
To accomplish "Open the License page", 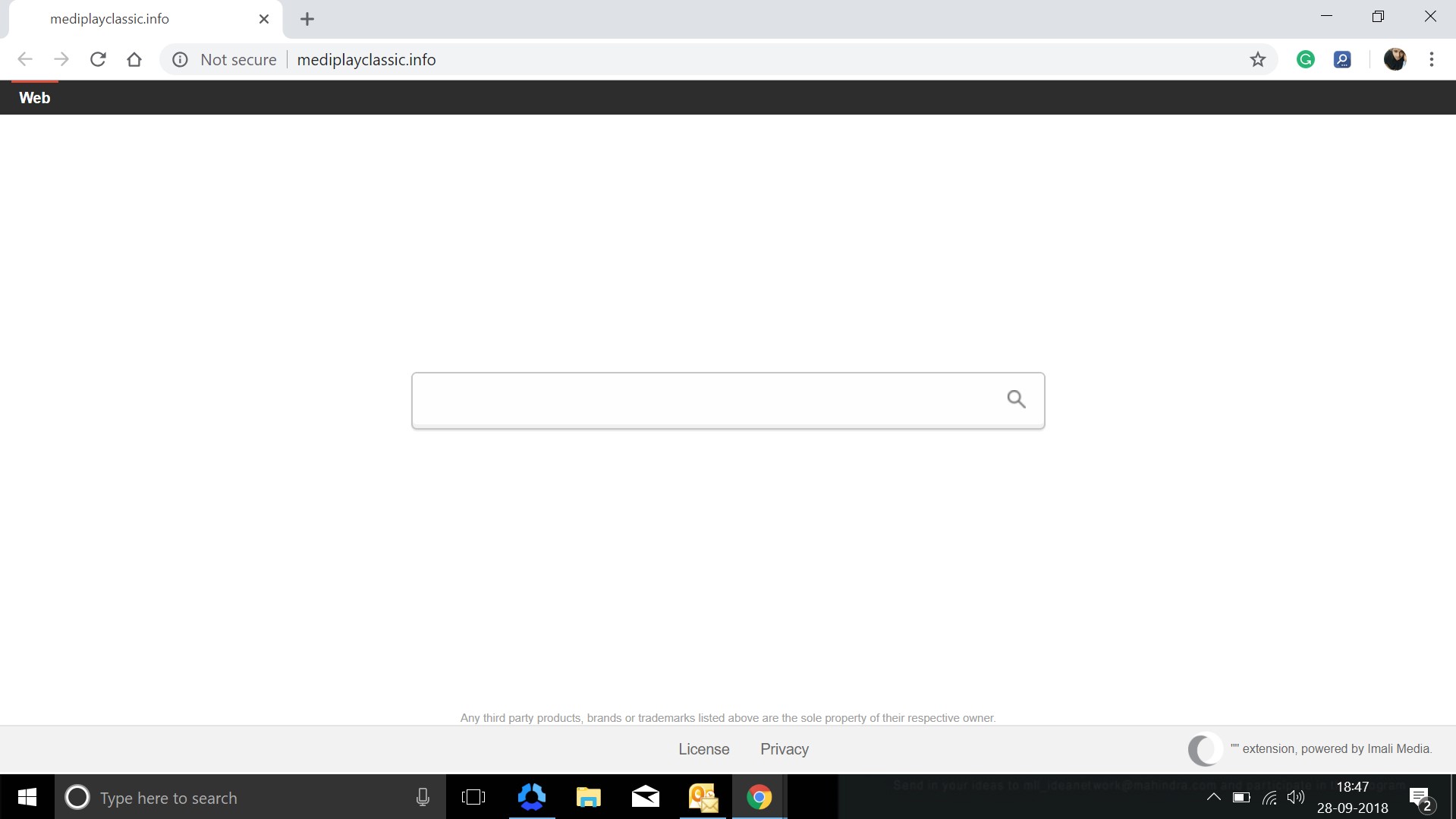I will (x=703, y=749).
